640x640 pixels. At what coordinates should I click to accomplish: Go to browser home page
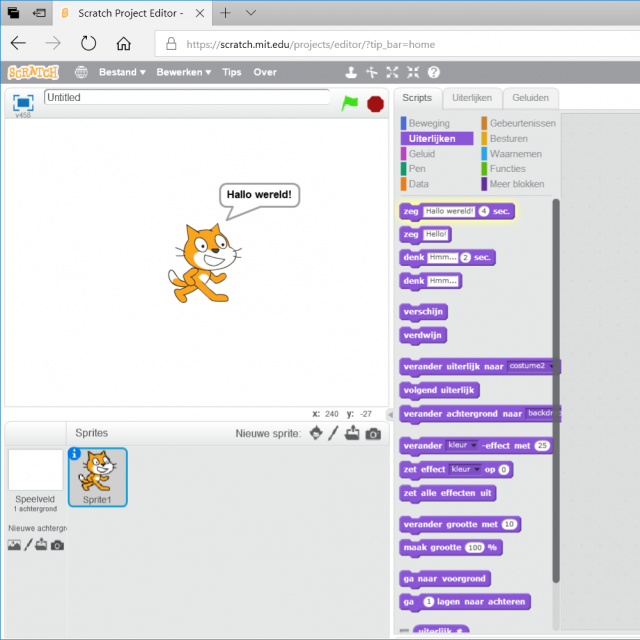[x=123, y=43]
